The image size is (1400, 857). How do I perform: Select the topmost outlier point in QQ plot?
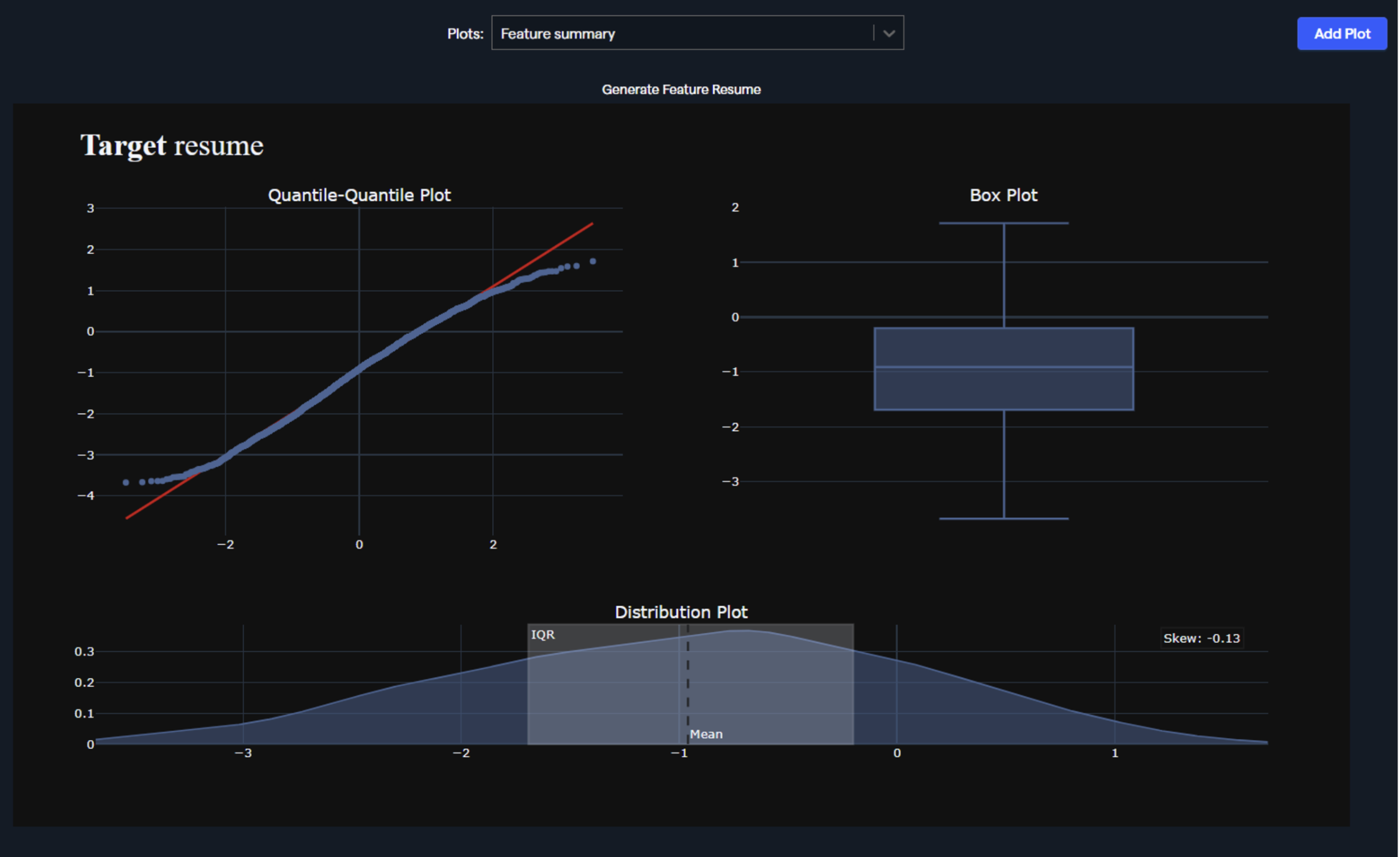click(x=592, y=261)
